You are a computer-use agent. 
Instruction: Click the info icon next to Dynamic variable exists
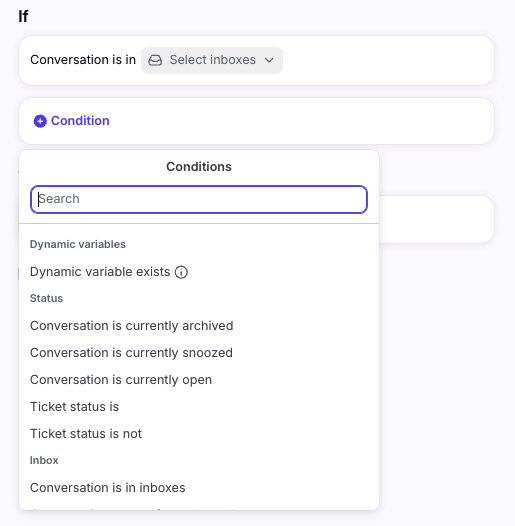pyautogui.click(x=181, y=272)
